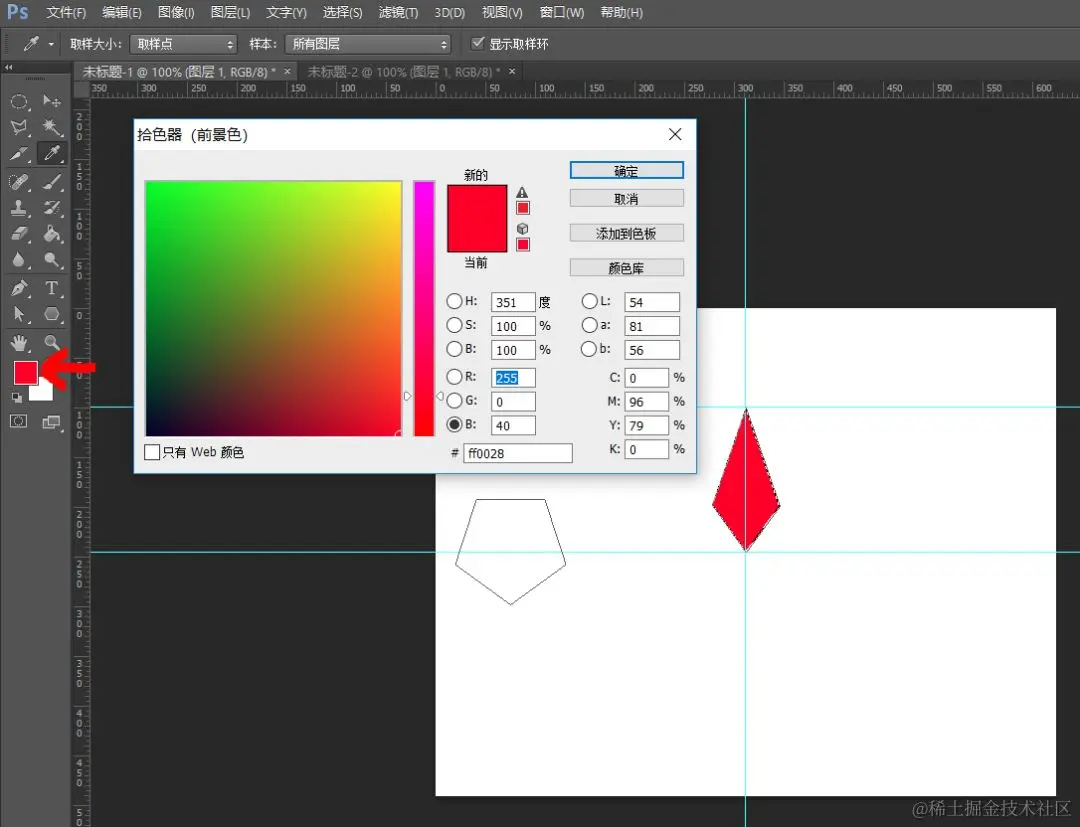Select the Clone Stamp tool

[x=19, y=207]
